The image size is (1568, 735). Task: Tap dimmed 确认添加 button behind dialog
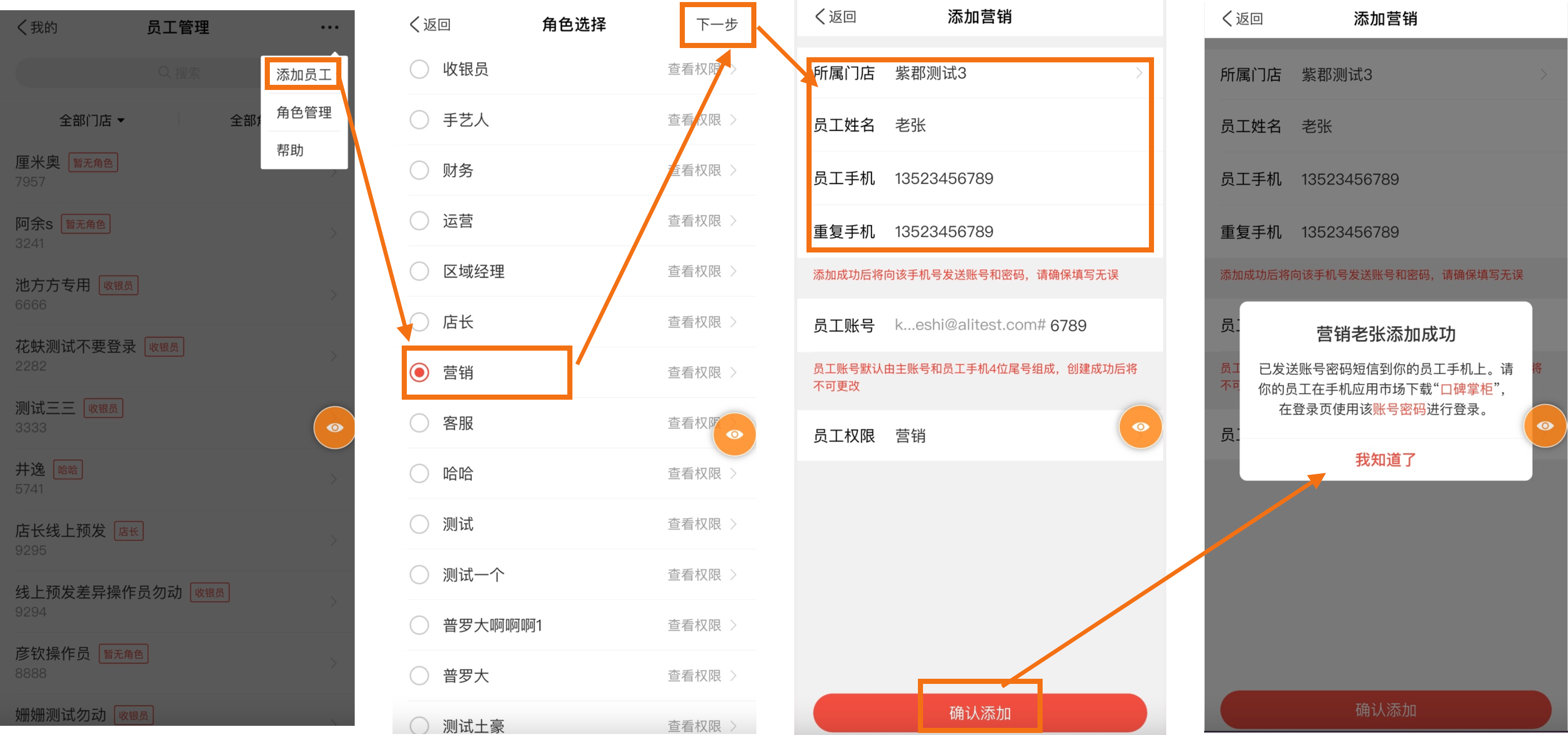point(1386,710)
